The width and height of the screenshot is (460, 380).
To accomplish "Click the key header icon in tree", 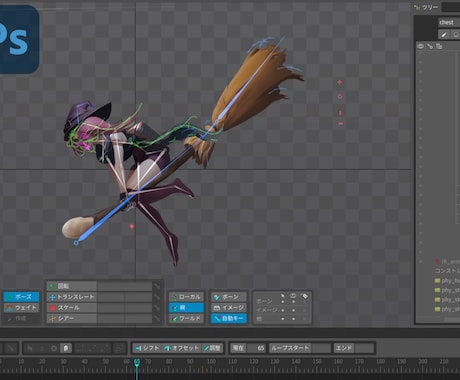I will [430, 46].
